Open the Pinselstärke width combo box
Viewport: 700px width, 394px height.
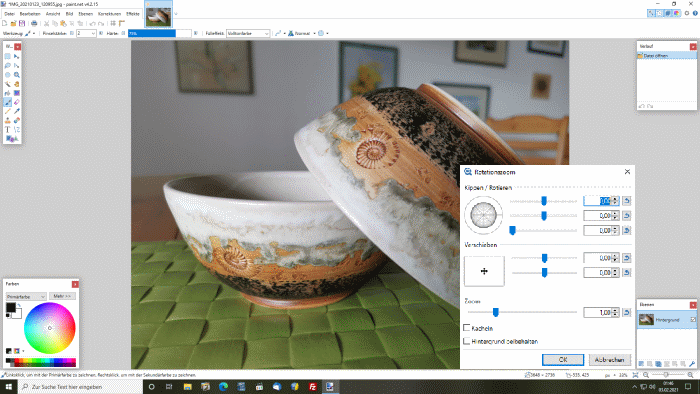pos(86,33)
